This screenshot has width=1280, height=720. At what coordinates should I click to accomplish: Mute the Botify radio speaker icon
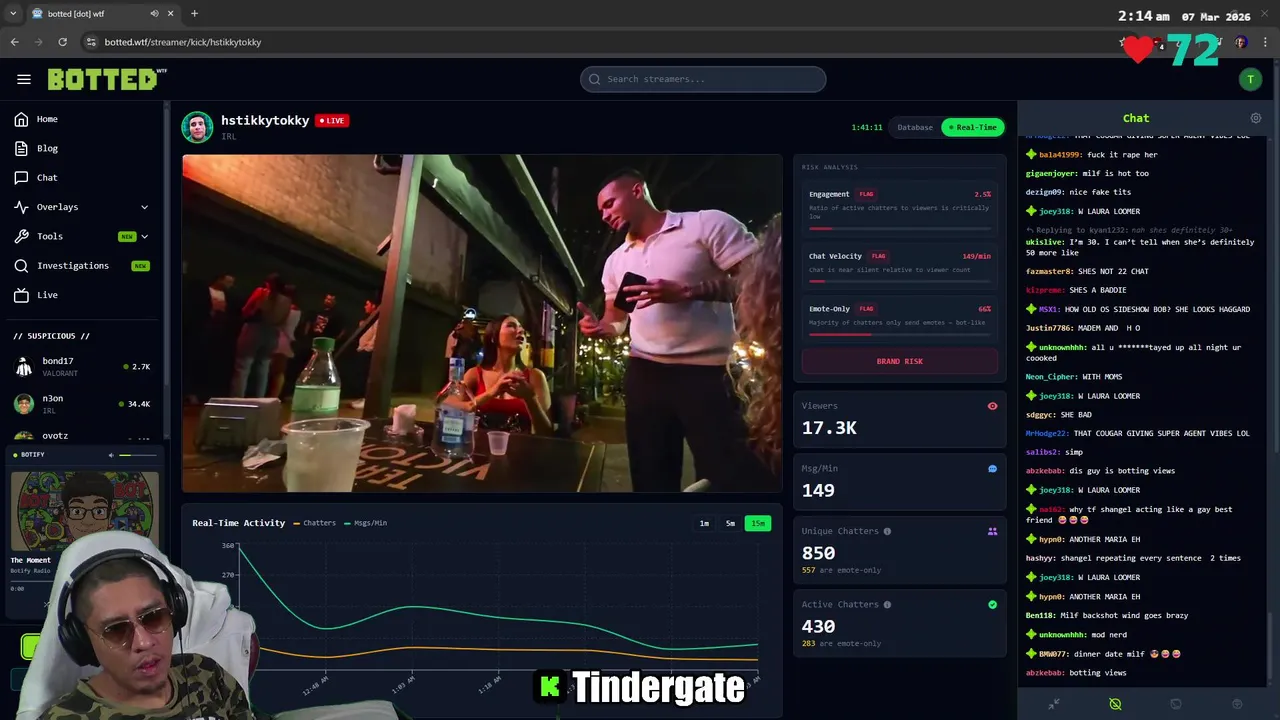point(111,455)
